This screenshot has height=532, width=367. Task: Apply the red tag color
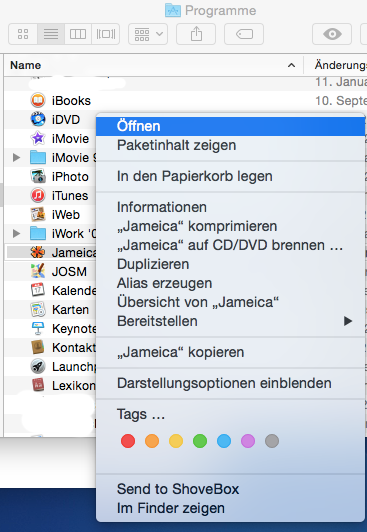128,441
